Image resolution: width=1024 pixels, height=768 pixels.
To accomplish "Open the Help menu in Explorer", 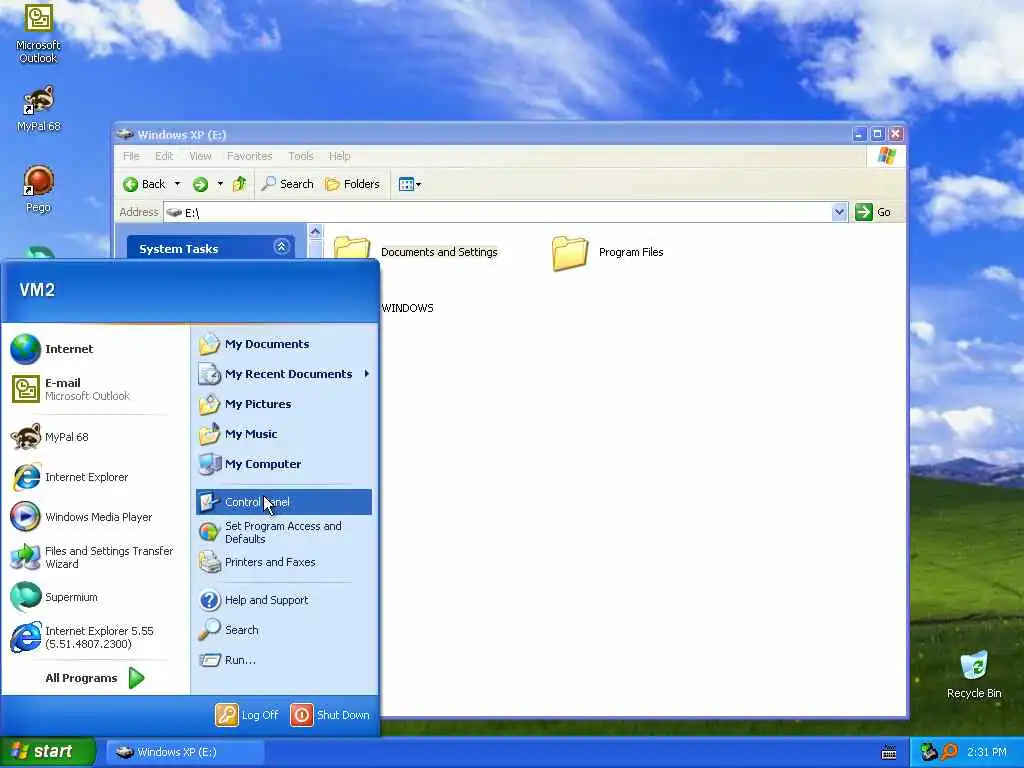I will coord(340,156).
